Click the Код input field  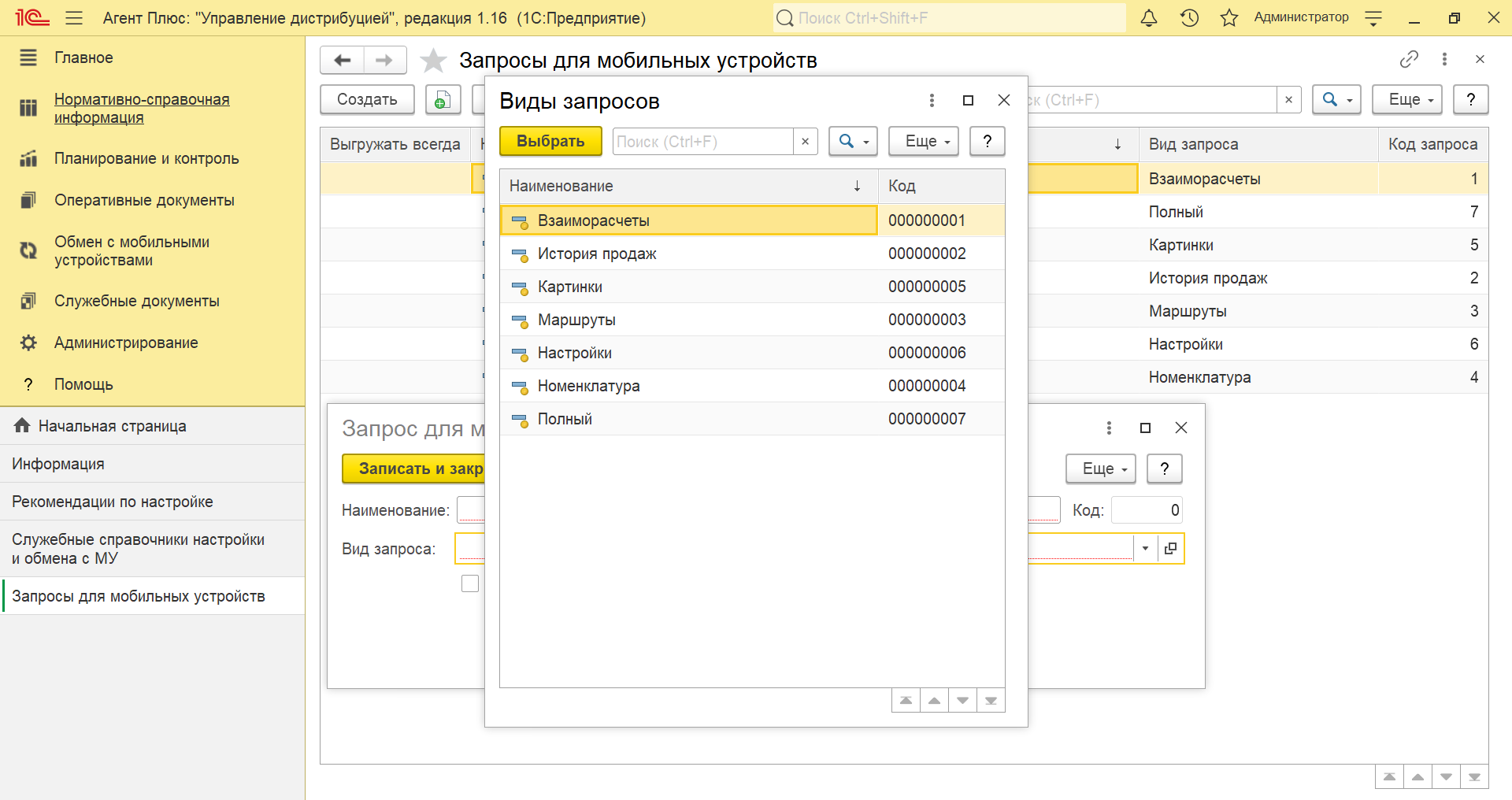click(x=1147, y=510)
